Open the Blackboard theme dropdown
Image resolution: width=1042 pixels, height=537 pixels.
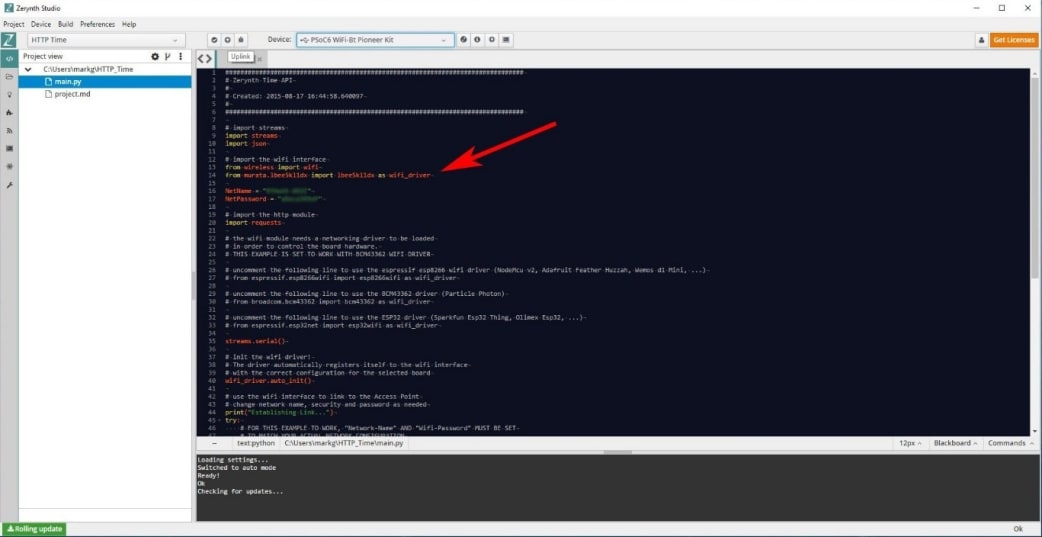tap(956, 443)
